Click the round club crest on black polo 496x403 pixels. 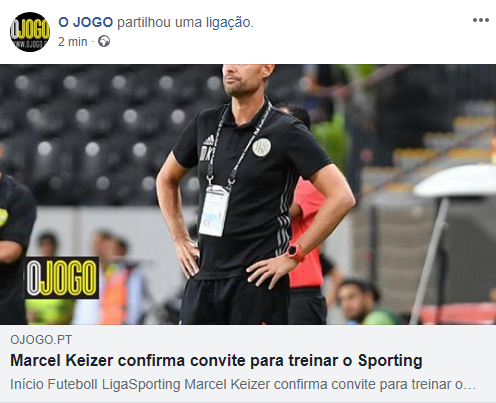261,147
